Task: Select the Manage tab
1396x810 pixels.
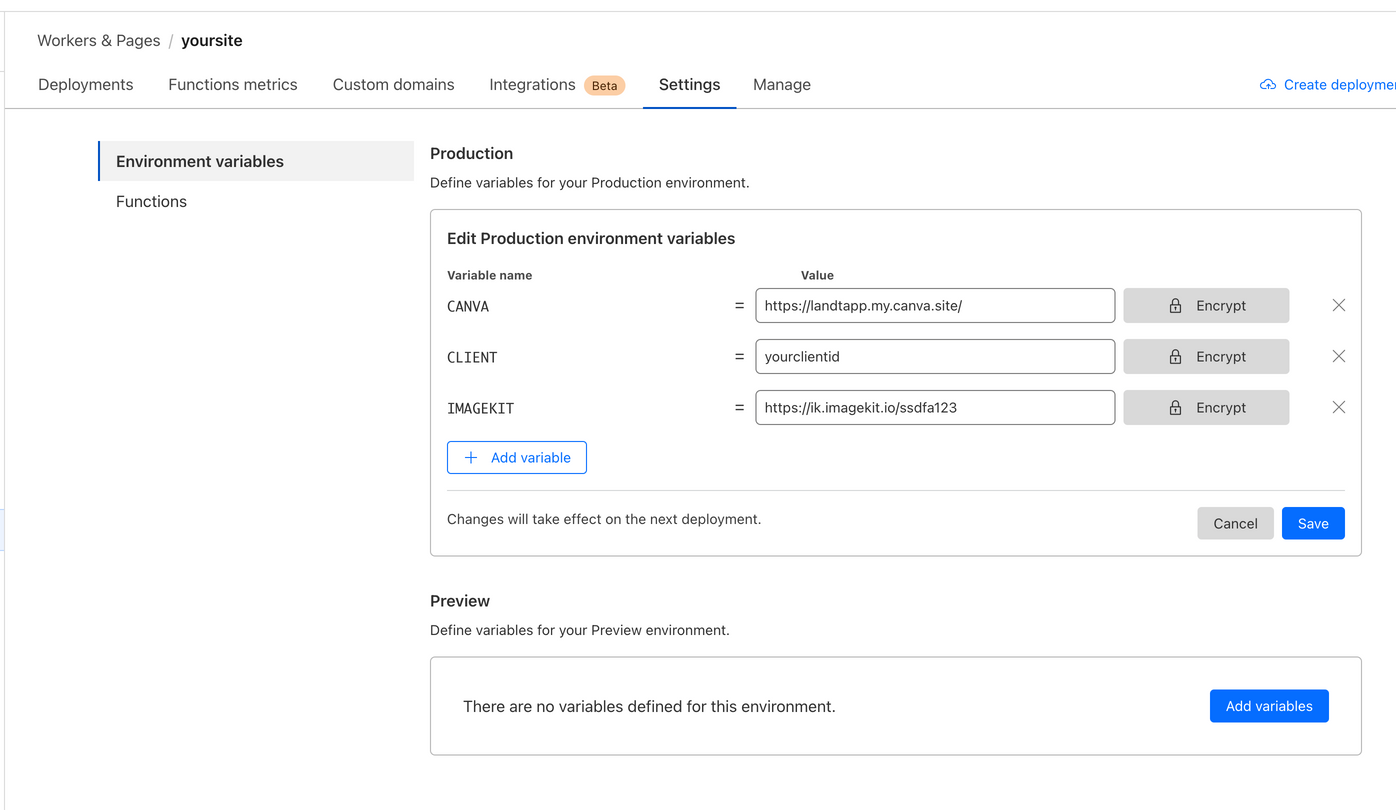Action: tap(781, 85)
